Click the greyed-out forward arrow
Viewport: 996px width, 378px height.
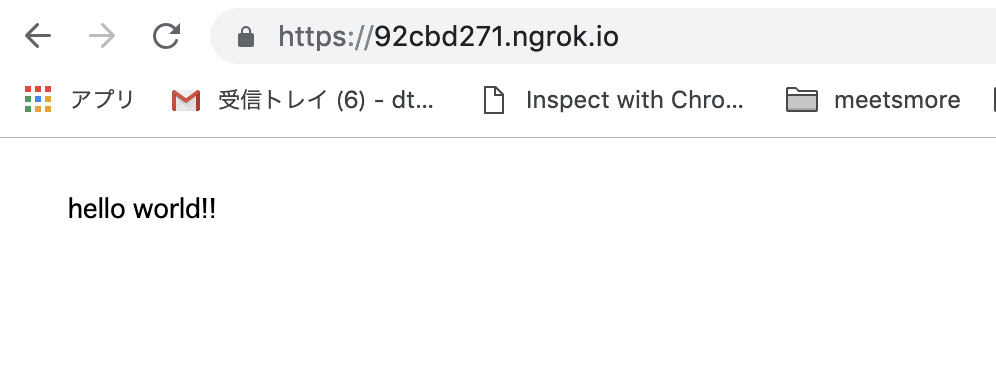[102, 36]
